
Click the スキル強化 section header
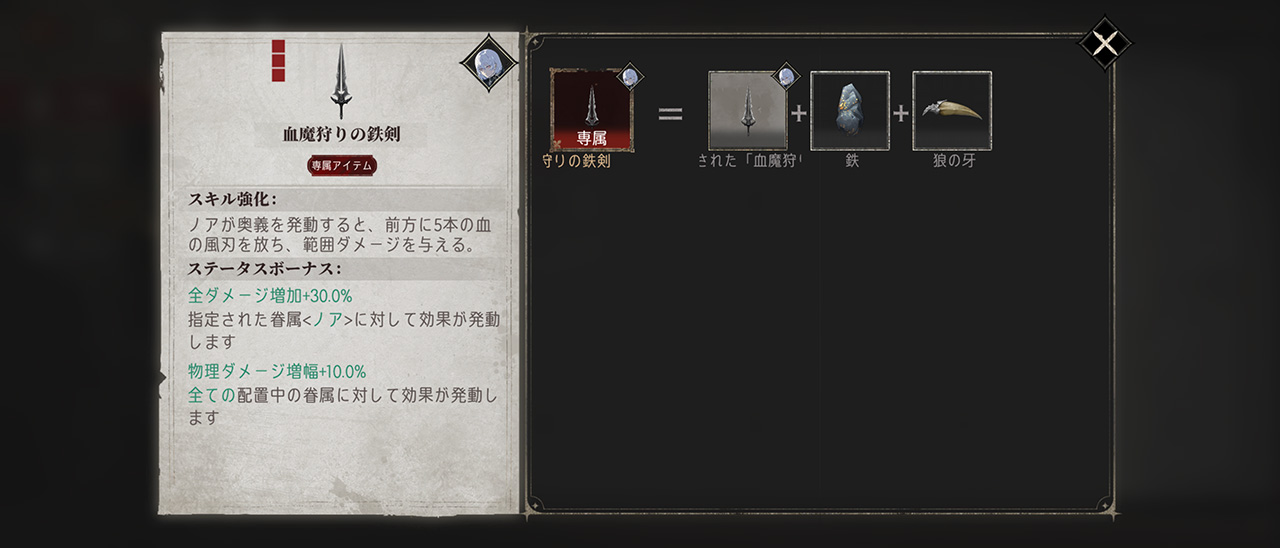tap(233, 199)
